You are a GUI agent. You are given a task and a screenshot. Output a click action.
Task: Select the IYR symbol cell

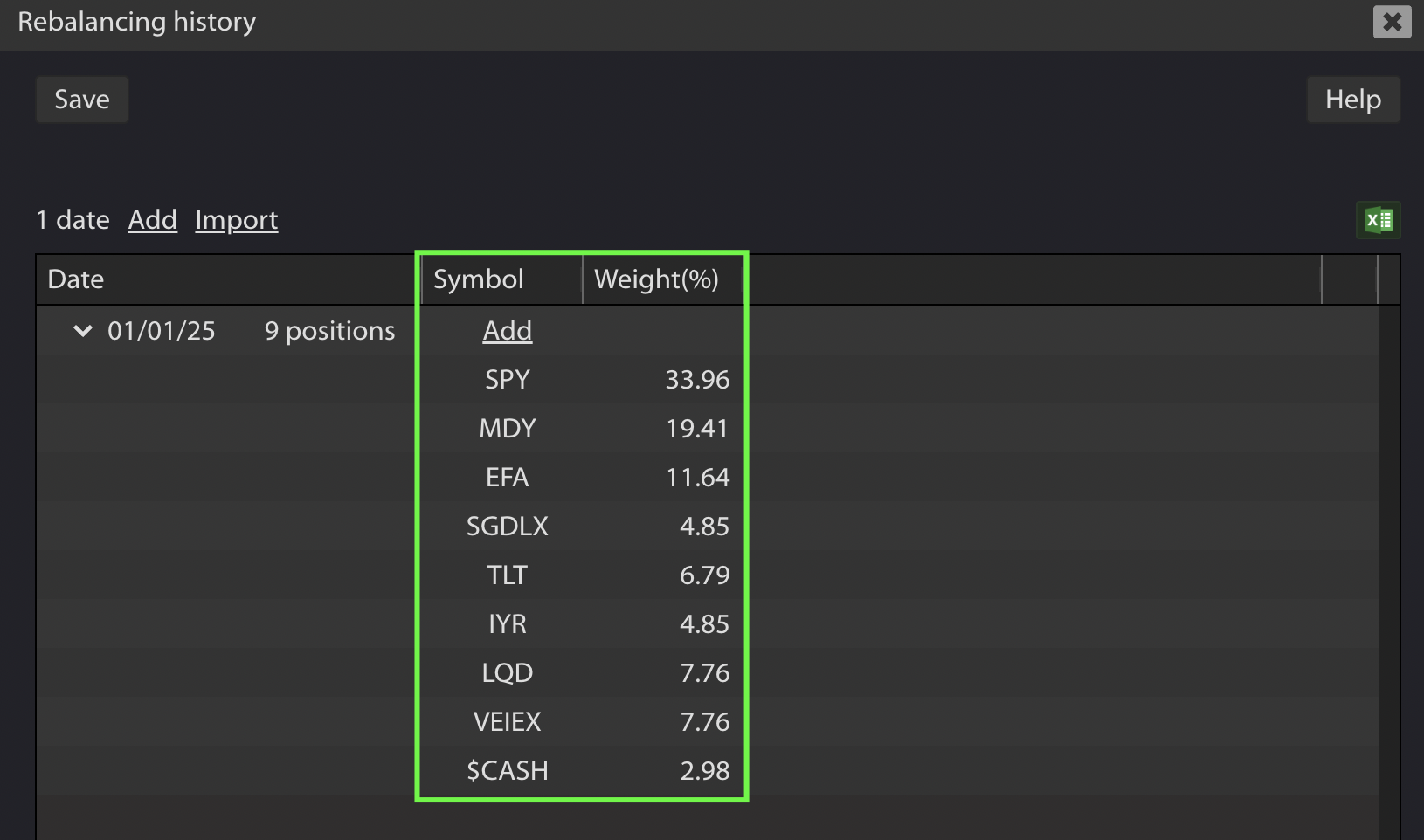coord(508,624)
